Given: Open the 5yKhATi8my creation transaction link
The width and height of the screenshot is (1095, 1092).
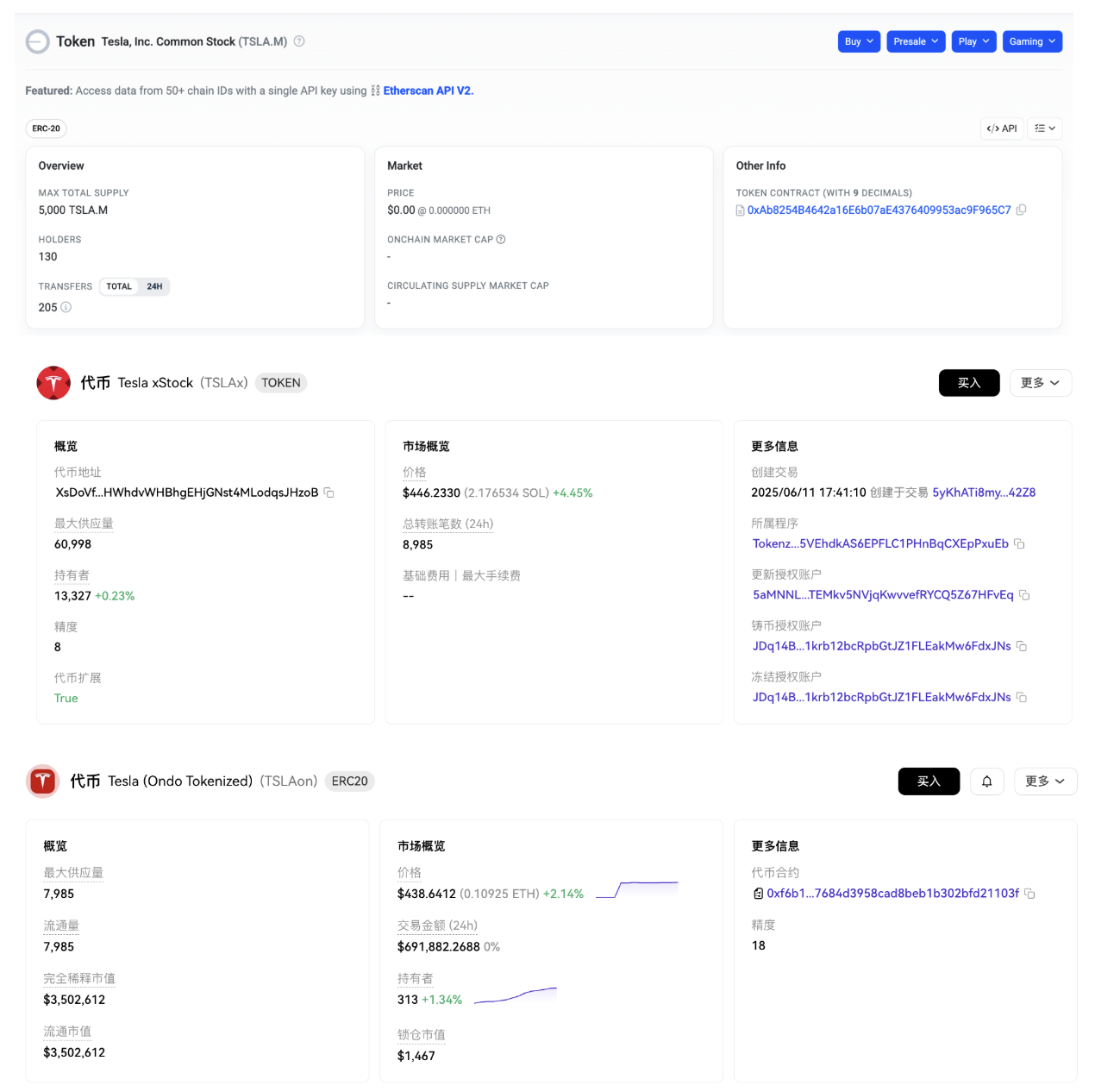Looking at the screenshot, I should point(983,493).
